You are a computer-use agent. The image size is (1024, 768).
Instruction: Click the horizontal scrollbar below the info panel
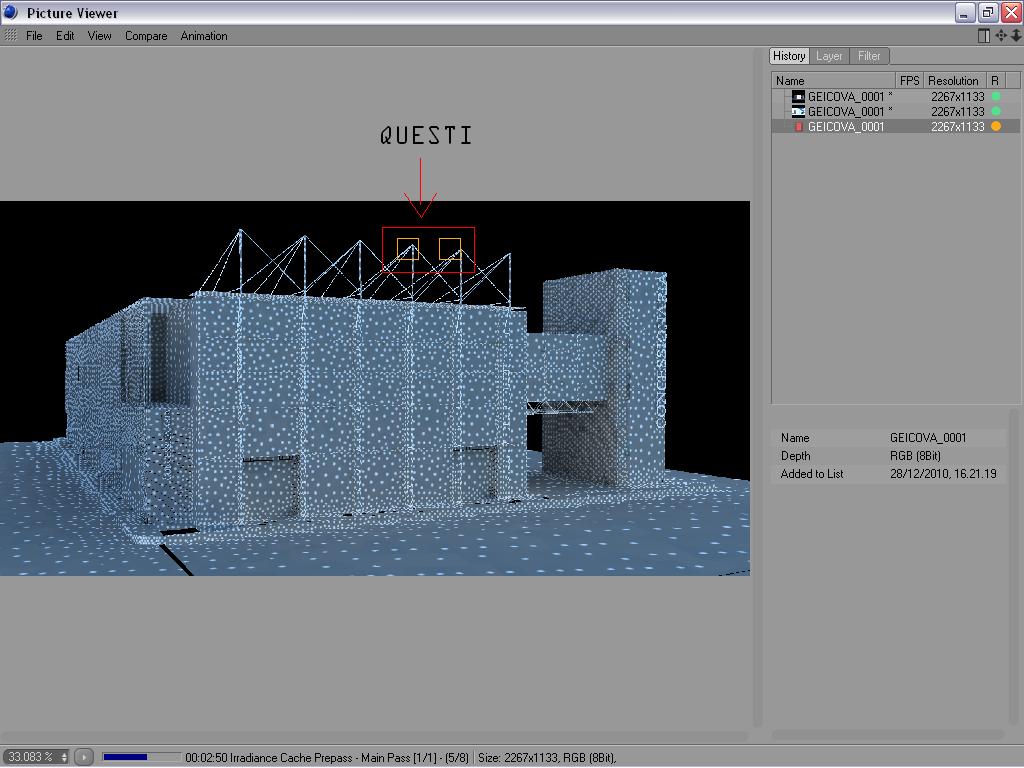coord(888,735)
